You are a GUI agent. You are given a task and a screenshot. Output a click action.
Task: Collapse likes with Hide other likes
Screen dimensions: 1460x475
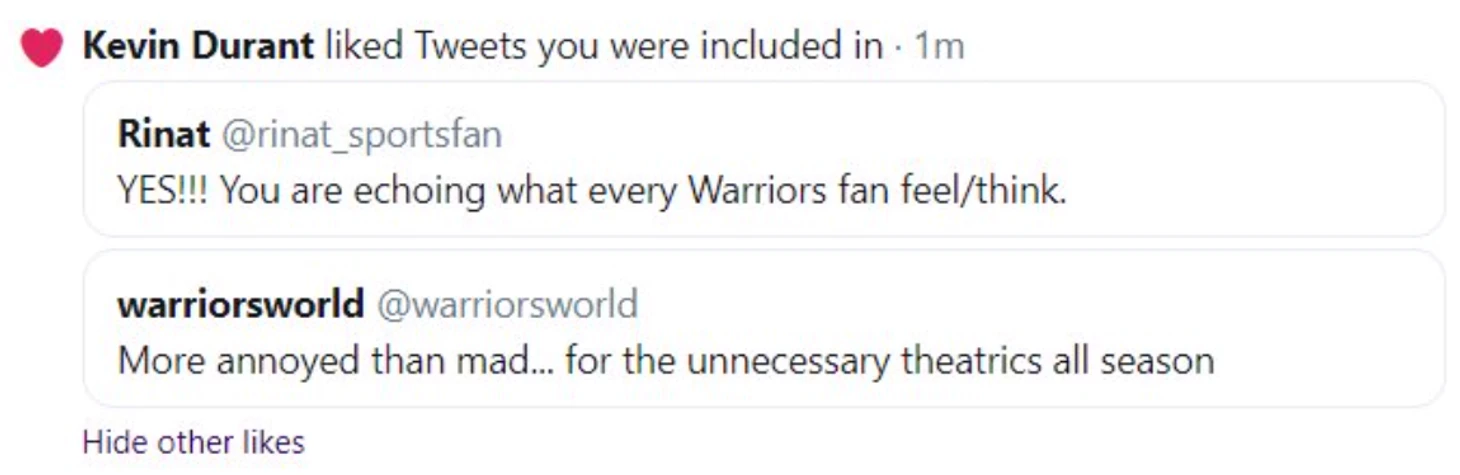tap(193, 442)
